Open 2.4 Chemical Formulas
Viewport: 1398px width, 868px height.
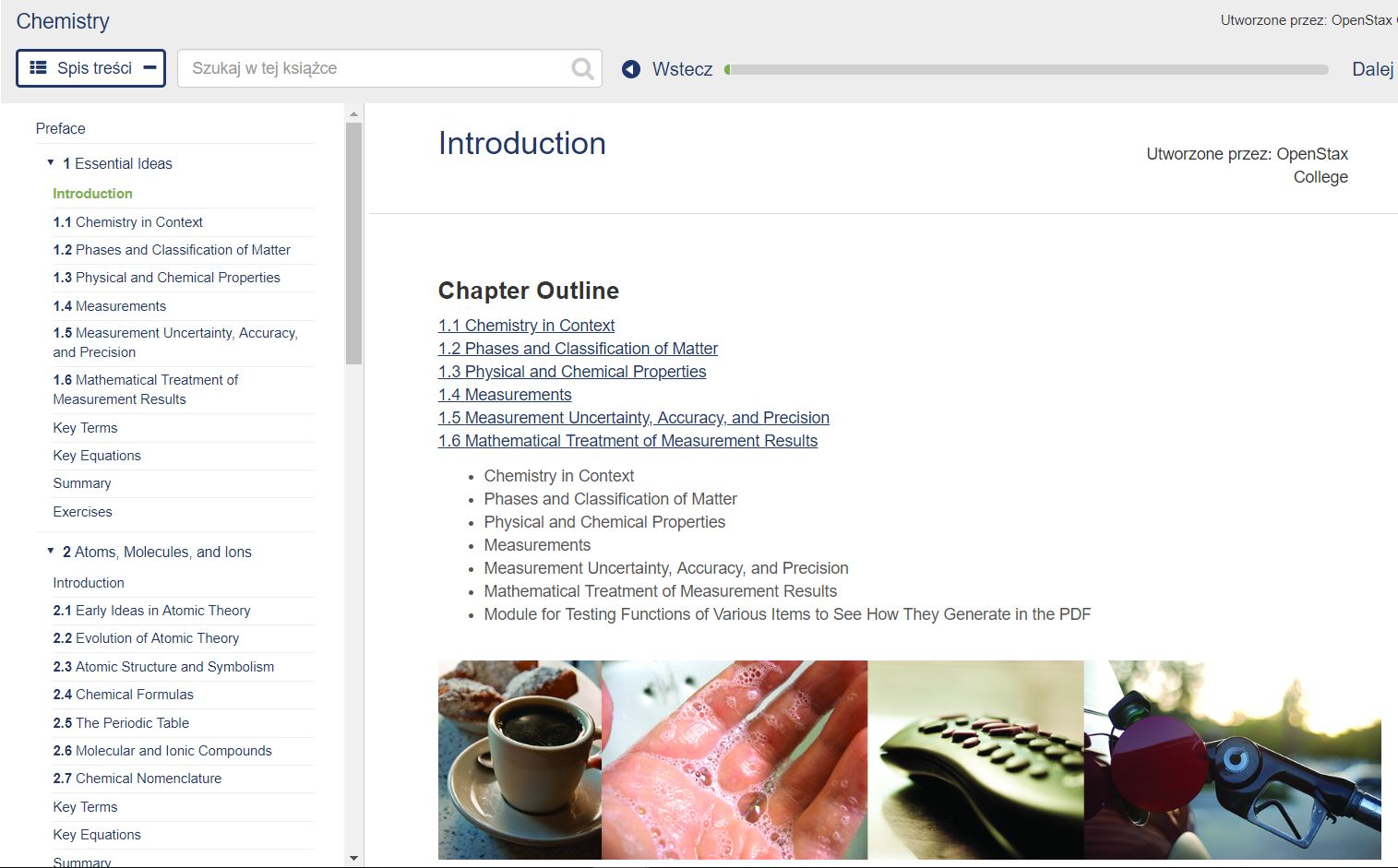pyautogui.click(x=124, y=695)
